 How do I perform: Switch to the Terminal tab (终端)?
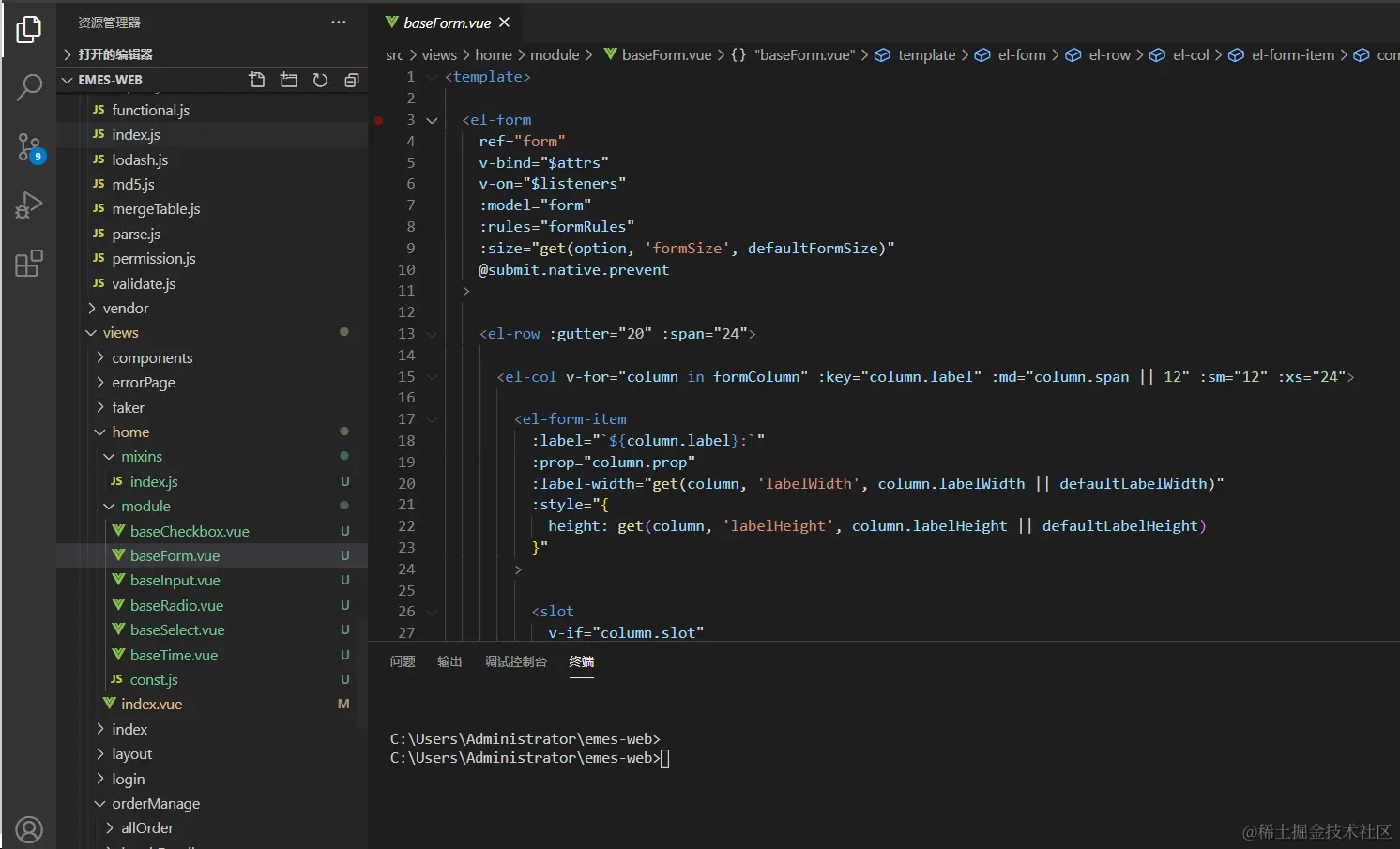click(x=582, y=662)
